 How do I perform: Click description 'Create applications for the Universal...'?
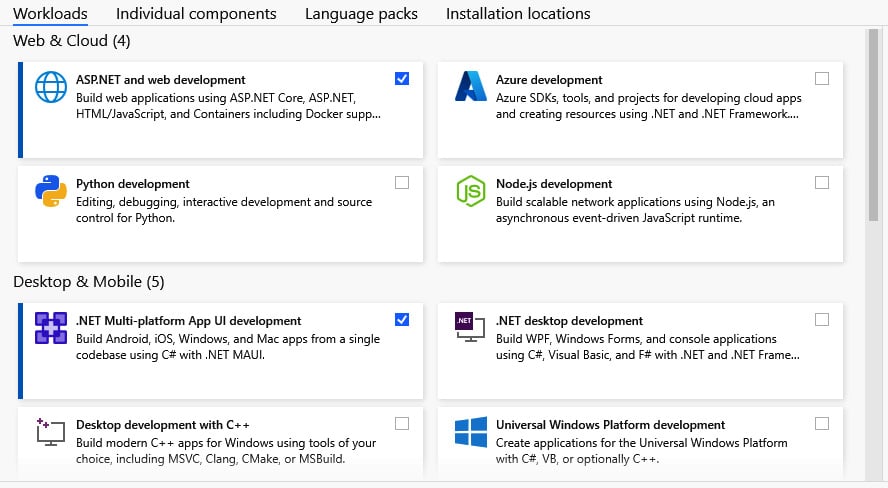coord(642,451)
